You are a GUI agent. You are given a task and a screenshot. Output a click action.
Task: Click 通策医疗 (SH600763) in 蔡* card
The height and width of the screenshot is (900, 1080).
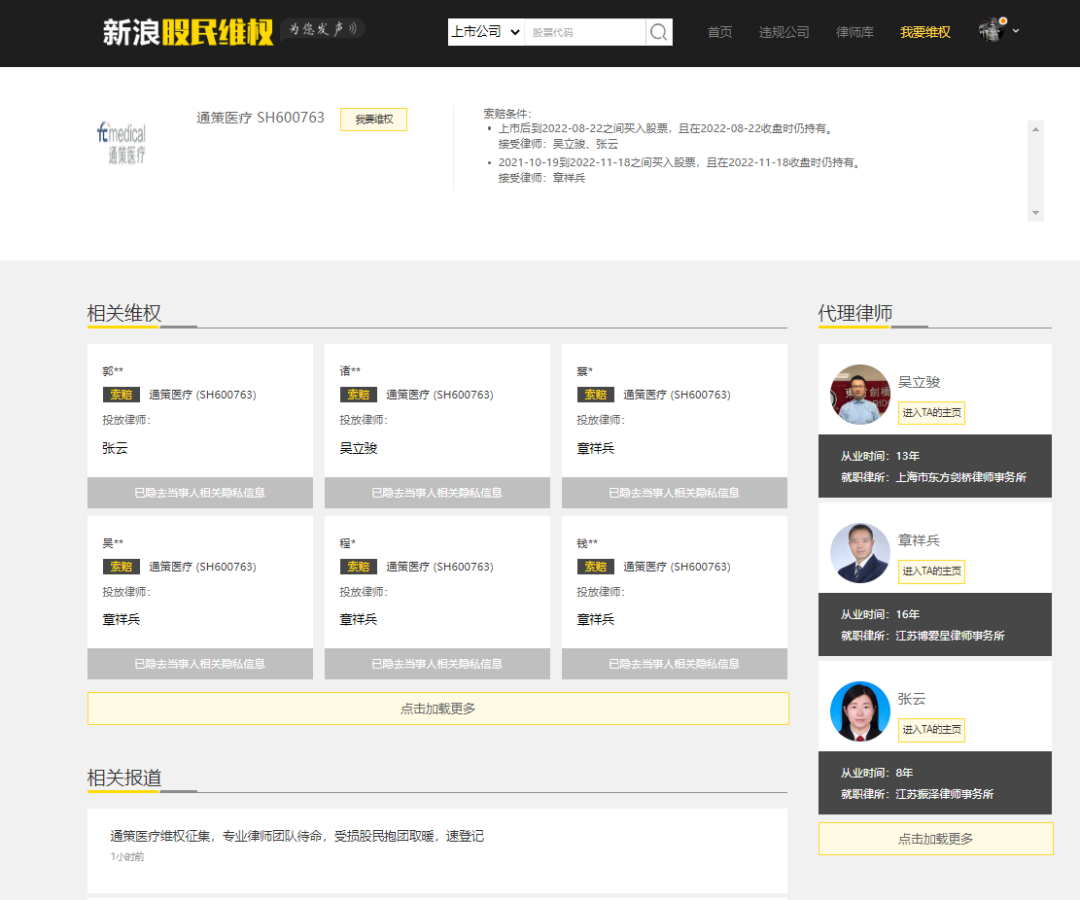676,395
